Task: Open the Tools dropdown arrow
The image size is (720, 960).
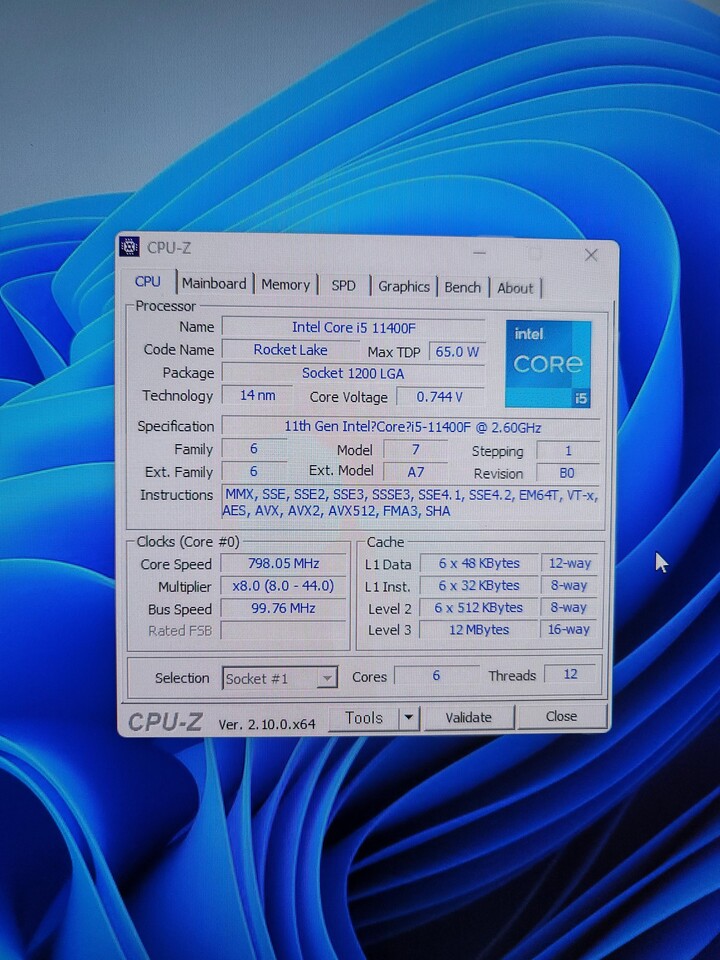Action: 408,718
